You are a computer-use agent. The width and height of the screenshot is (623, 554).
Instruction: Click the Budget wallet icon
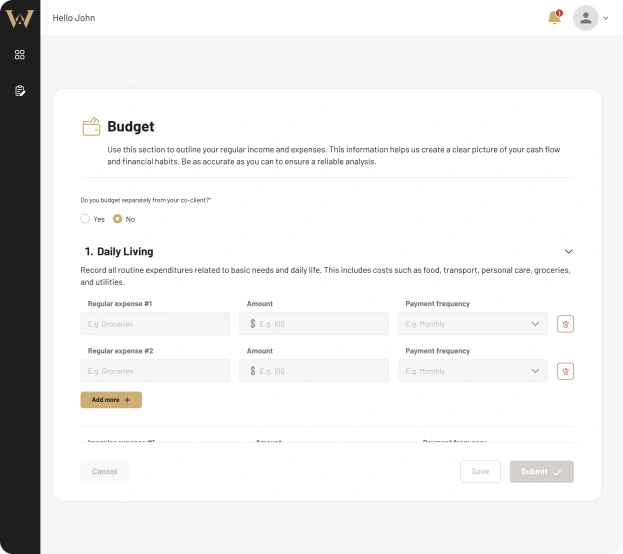(x=91, y=127)
